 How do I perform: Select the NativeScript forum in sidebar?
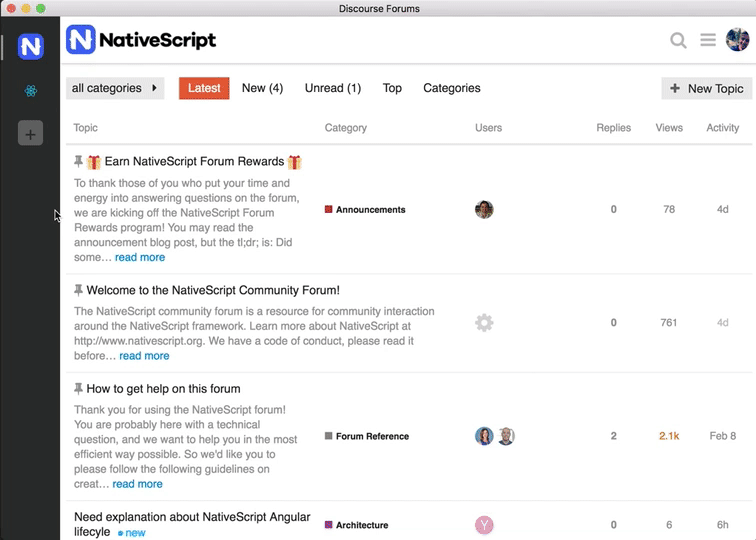coord(30,47)
